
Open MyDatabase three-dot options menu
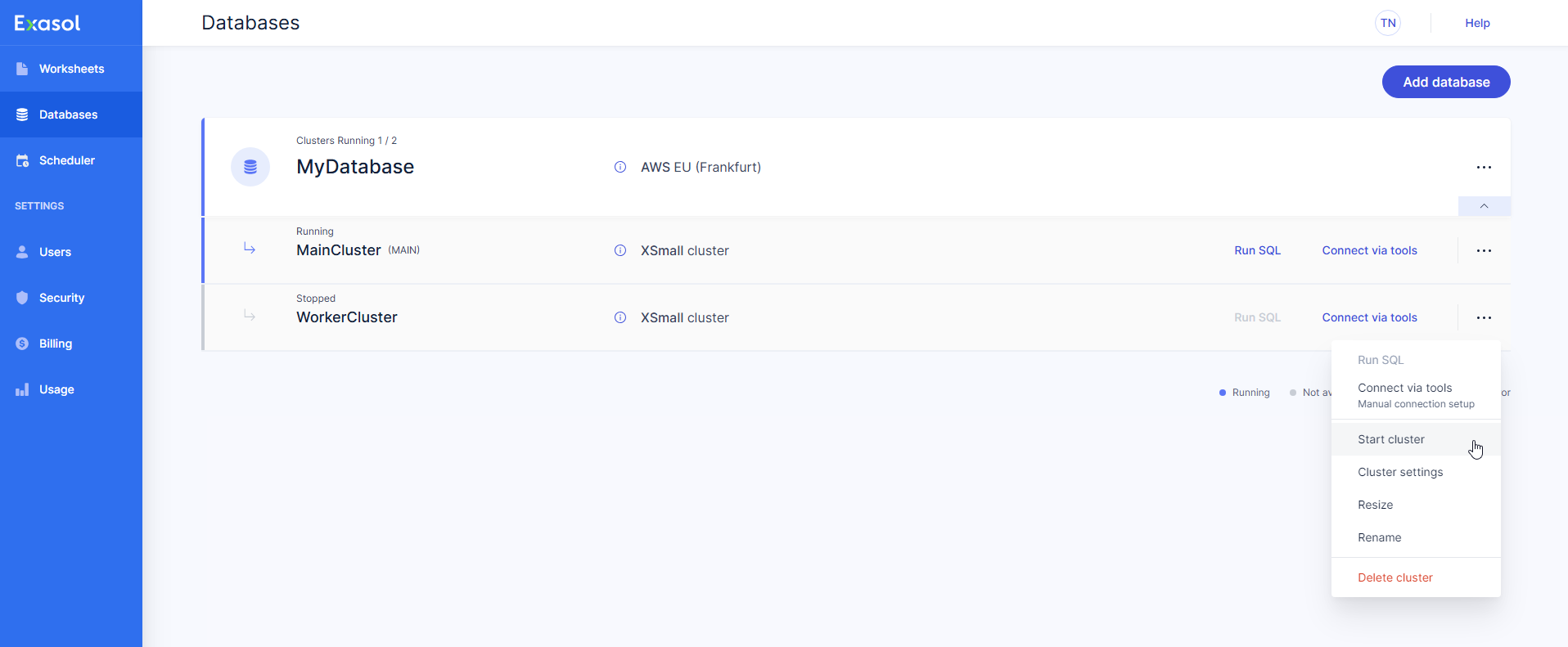(x=1484, y=167)
